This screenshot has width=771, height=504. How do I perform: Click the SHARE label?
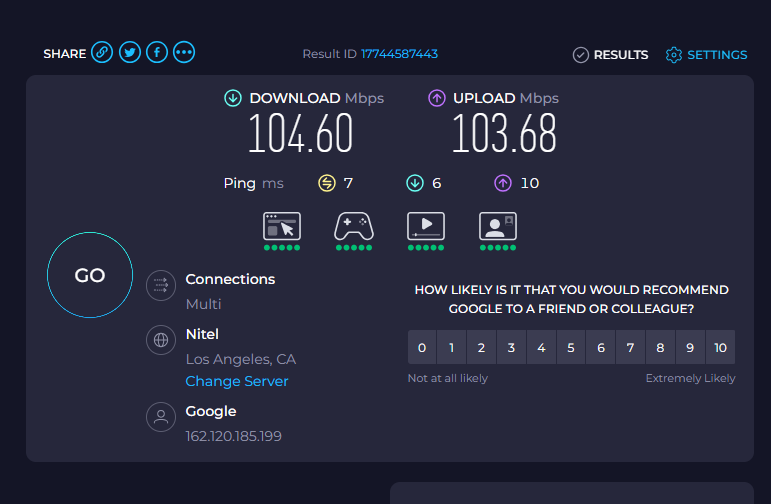coord(64,54)
